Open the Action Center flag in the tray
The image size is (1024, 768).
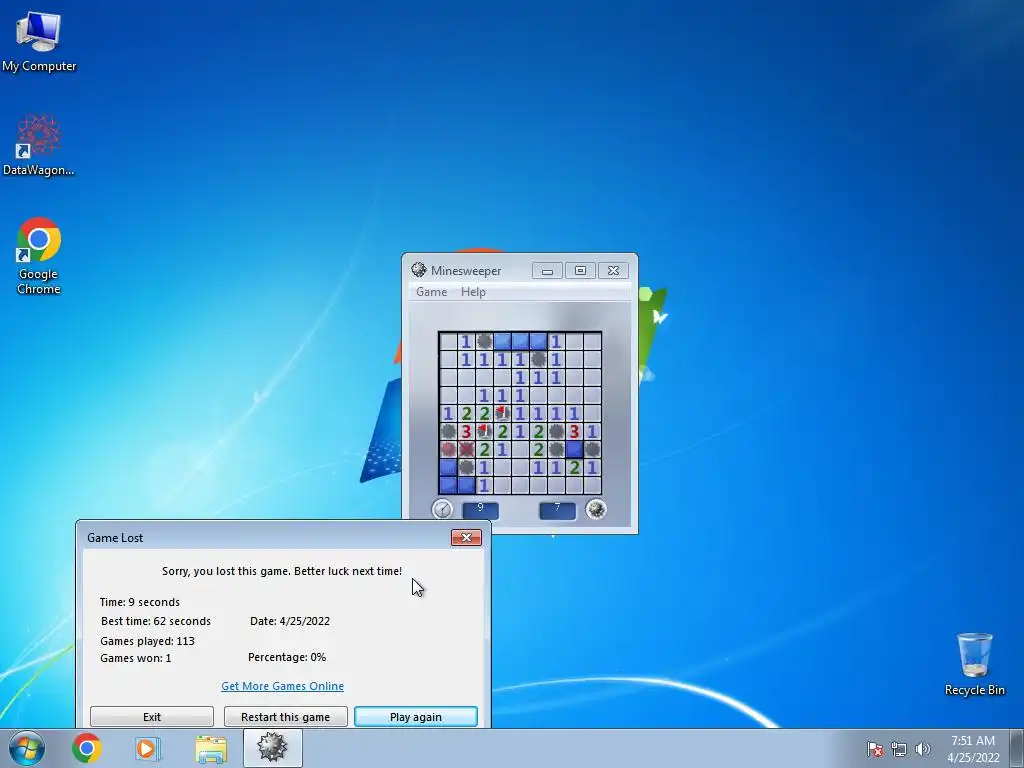(875, 749)
